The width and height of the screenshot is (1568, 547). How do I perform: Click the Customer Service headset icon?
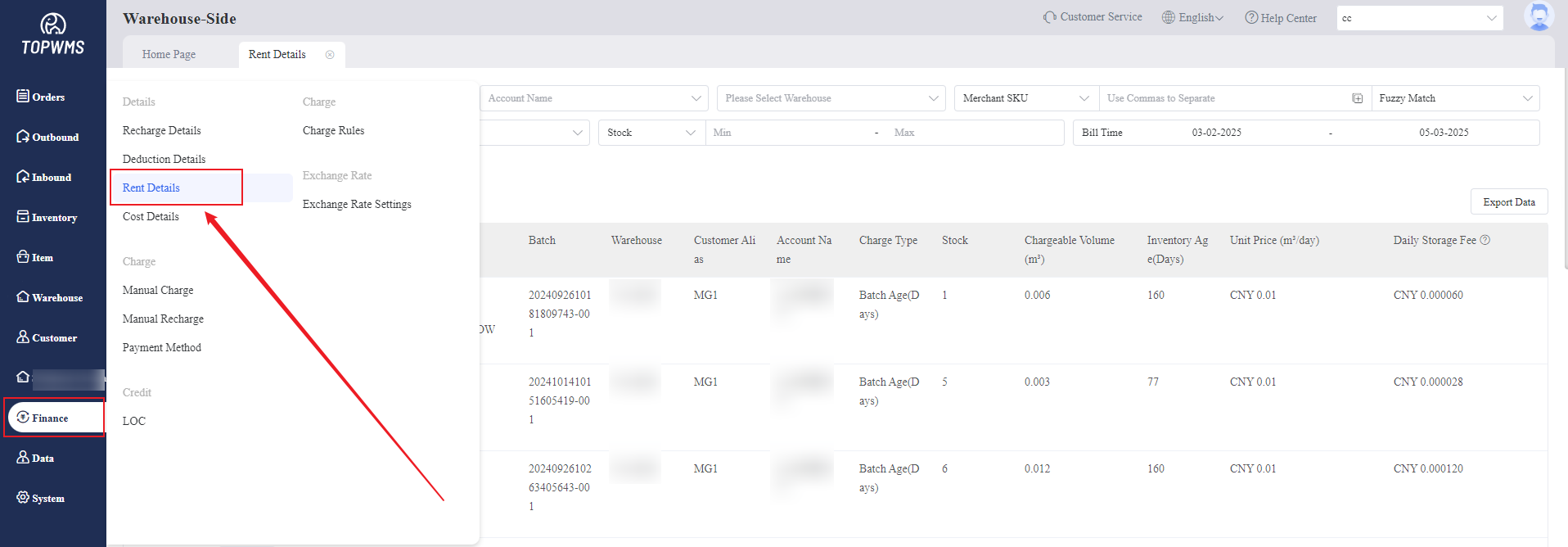(1049, 17)
